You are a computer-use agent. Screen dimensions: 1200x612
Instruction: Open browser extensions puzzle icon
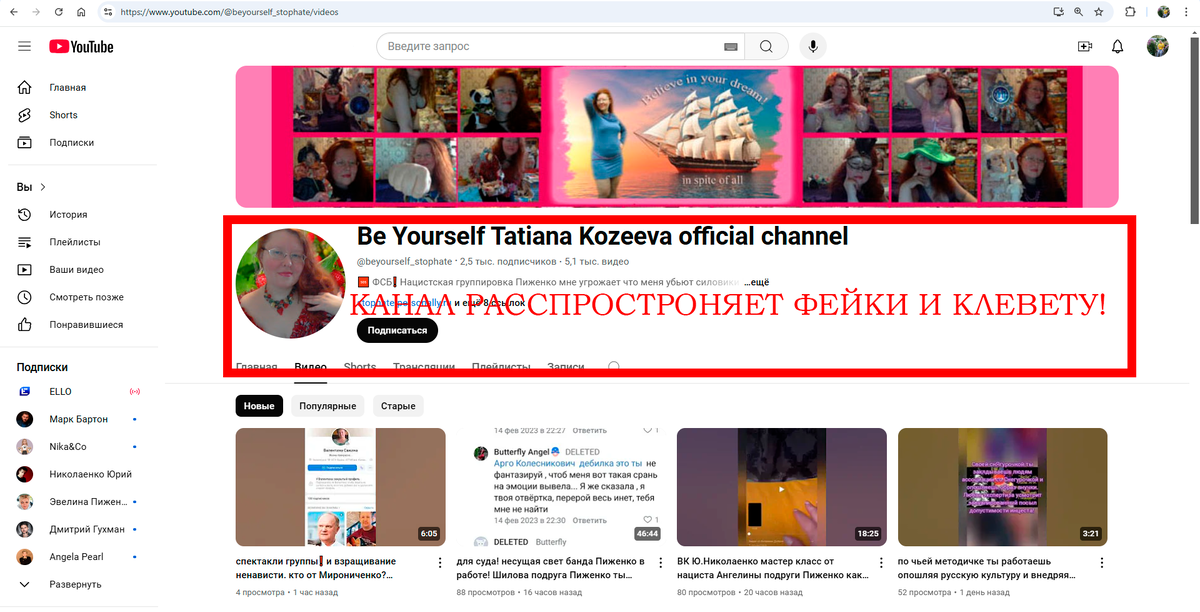(x=1130, y=12)
